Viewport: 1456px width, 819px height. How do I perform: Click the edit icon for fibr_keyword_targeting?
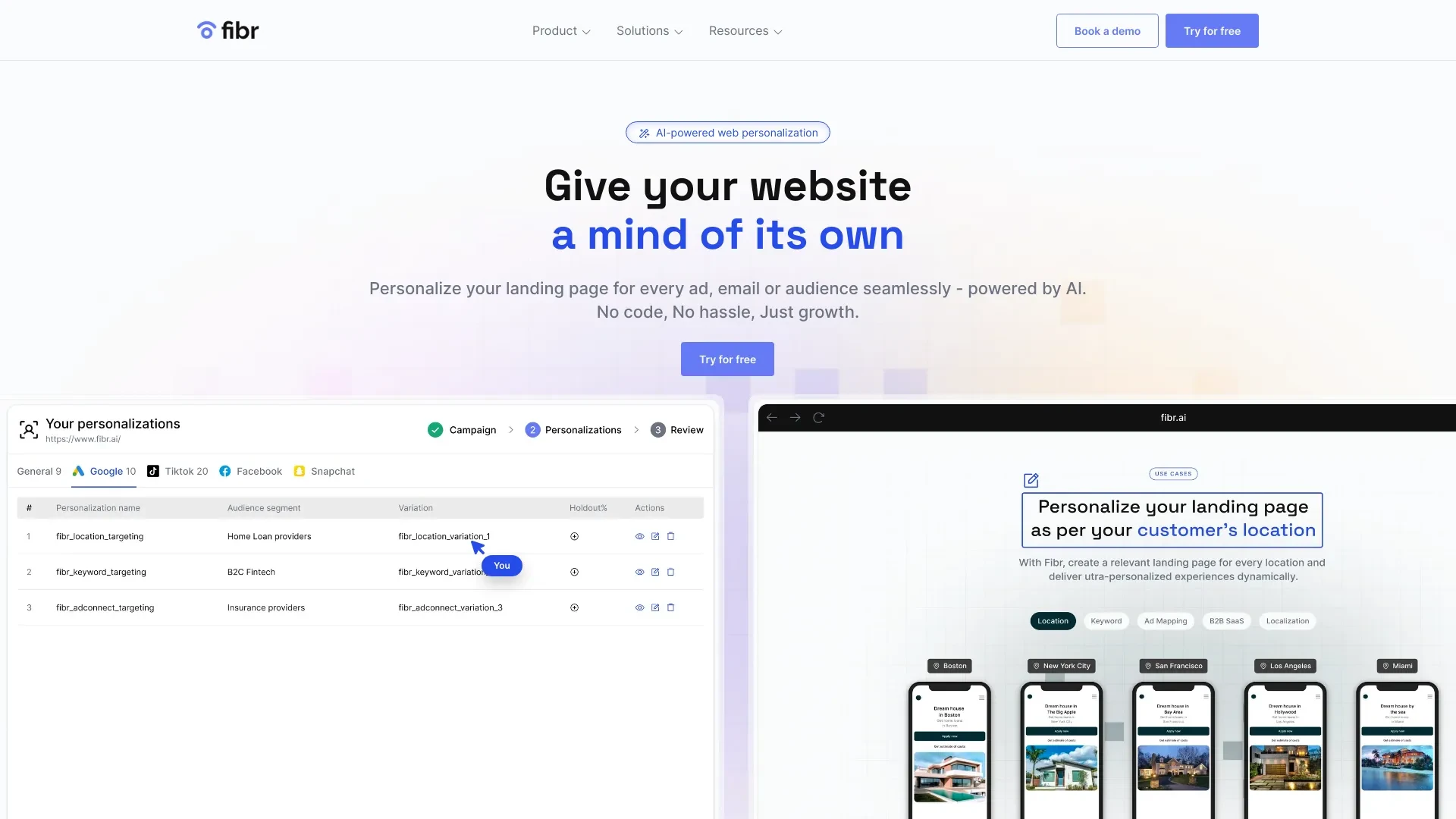[655, 572]
